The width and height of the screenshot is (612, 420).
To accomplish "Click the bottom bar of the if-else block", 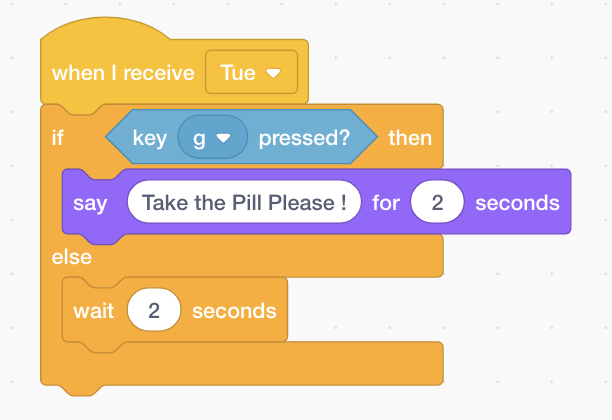I will pos(240,364).
